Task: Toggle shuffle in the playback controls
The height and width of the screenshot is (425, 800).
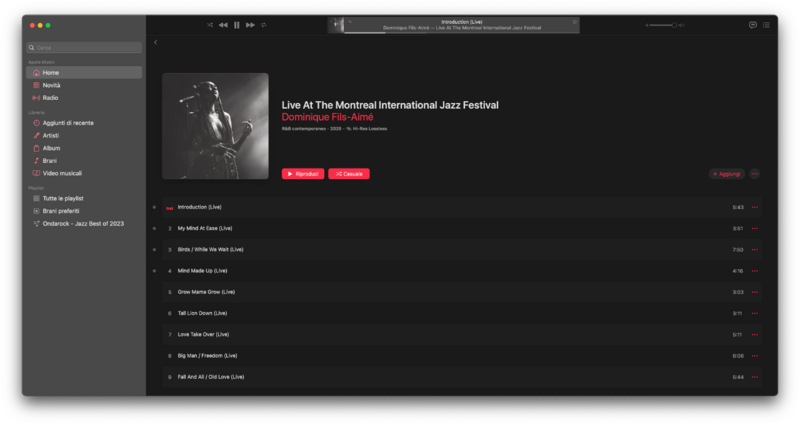Action: (210, 24)
